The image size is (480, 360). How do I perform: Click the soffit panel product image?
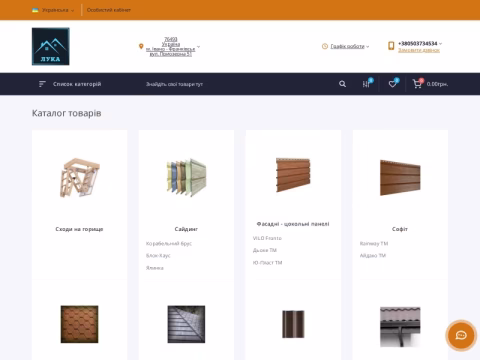click(x=400, y=178)
